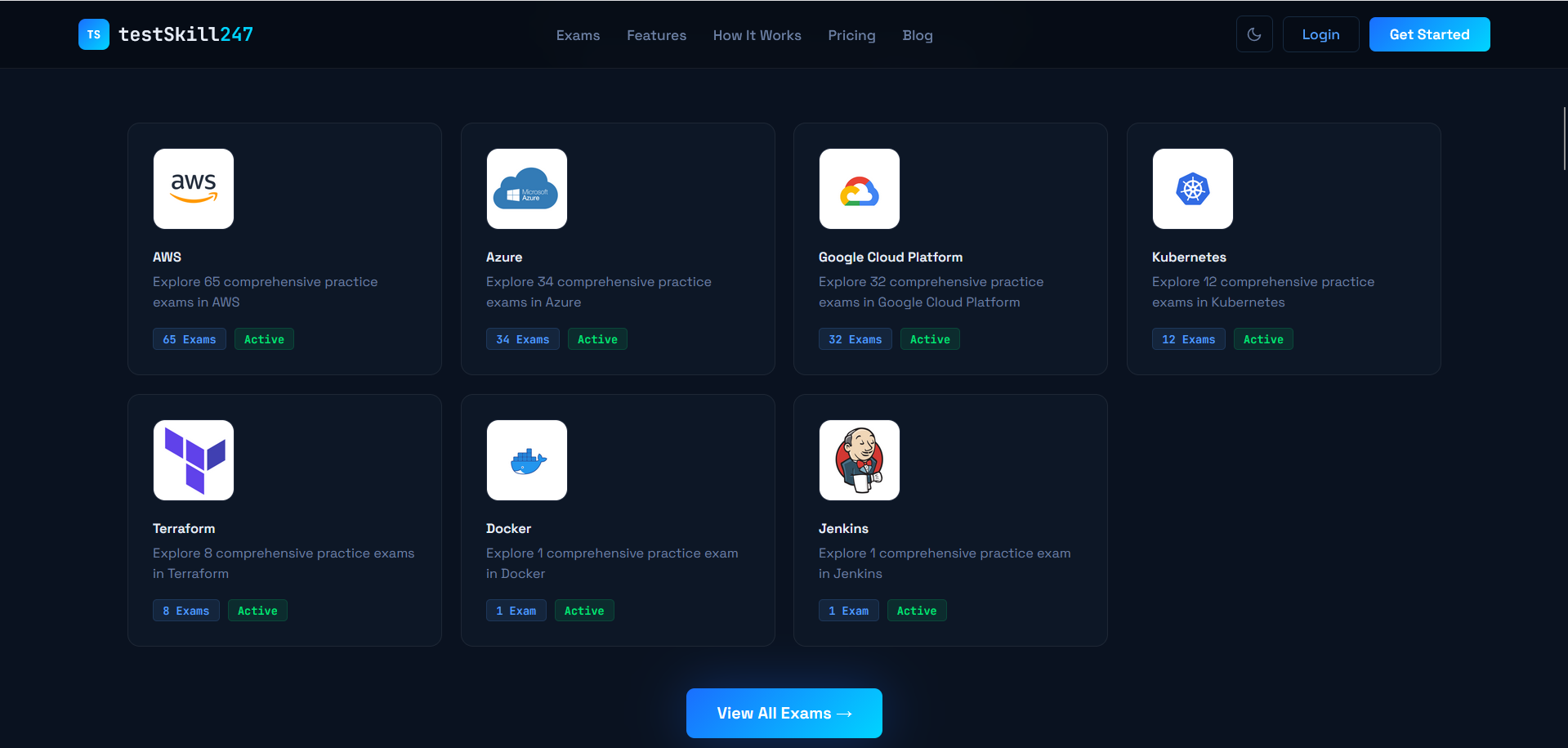
Task: Click the Active badge on Docker card
Action: [583, 610]
